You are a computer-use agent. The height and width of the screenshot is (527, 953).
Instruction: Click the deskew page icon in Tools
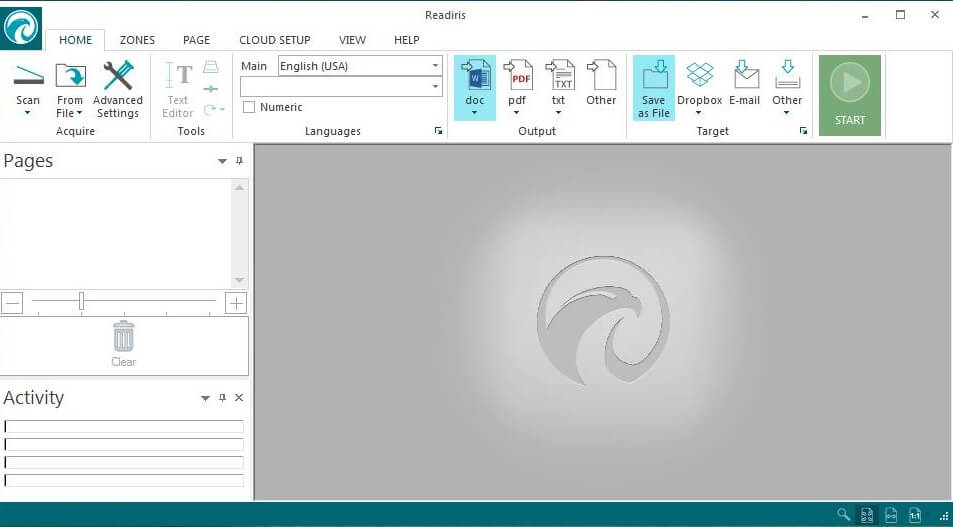coord(211,67)
